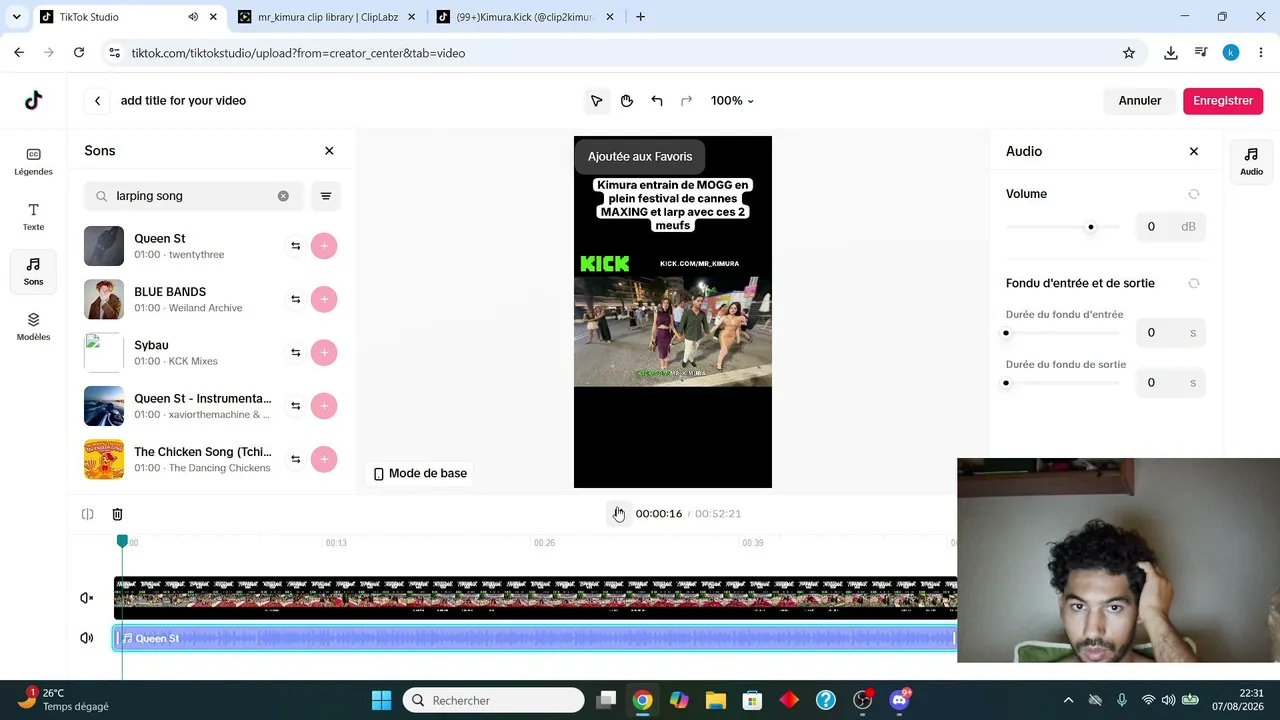Preview The Chicken Song thumbnail
The image size is (1280, 720).
104,459
